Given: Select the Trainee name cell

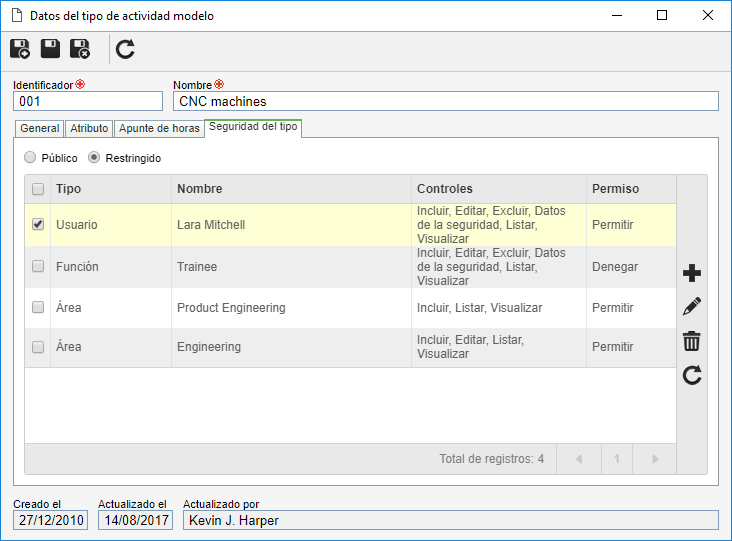Looking at the screenshot, I should click(x=291, y=267).
